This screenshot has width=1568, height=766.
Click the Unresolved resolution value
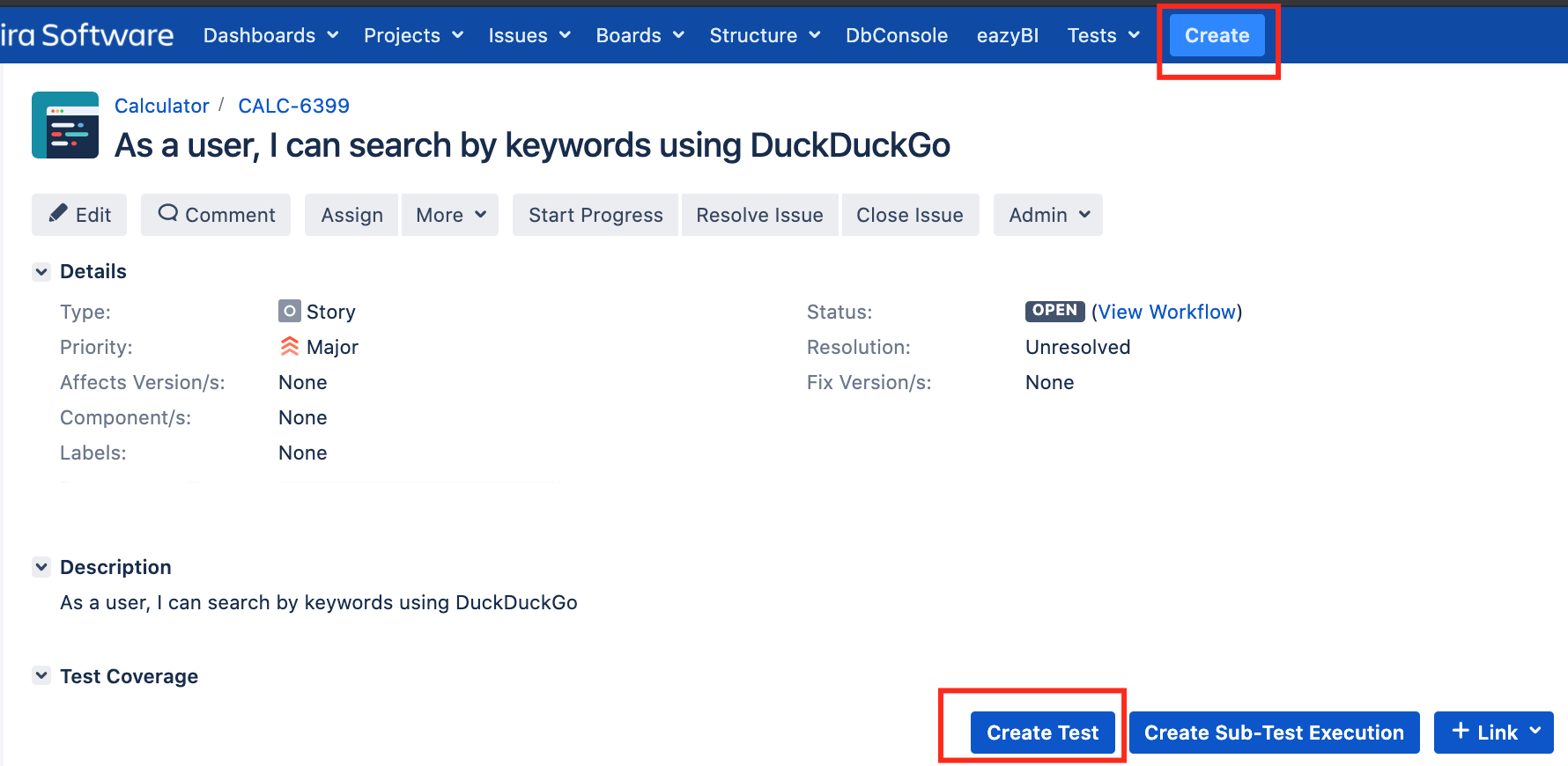coord(1077,347)
